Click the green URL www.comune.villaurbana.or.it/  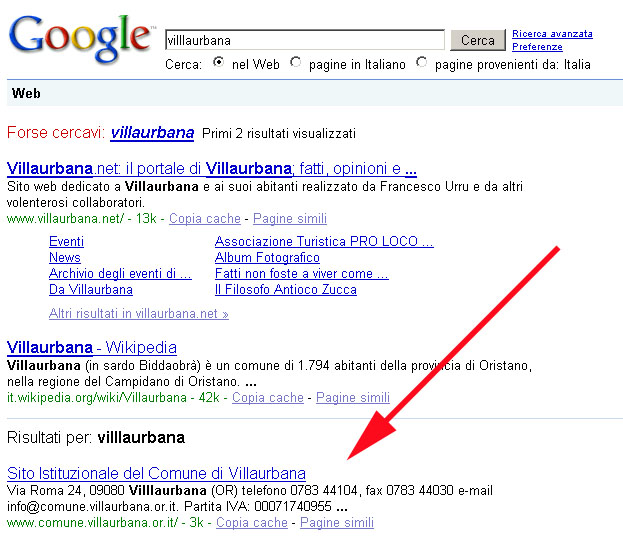(x=93, y=522)
